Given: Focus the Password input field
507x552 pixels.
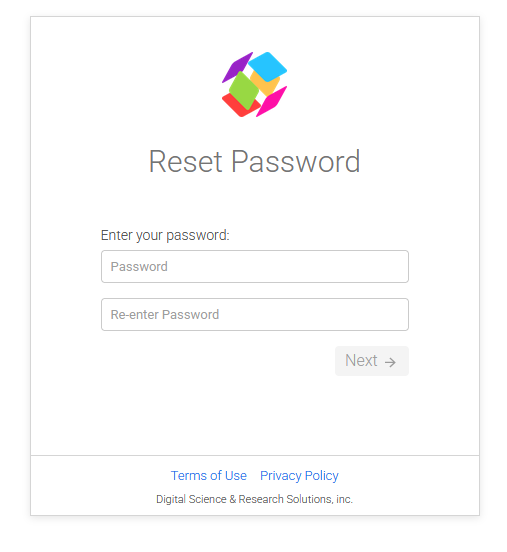Looking at the screenshot, I should 255,266.
